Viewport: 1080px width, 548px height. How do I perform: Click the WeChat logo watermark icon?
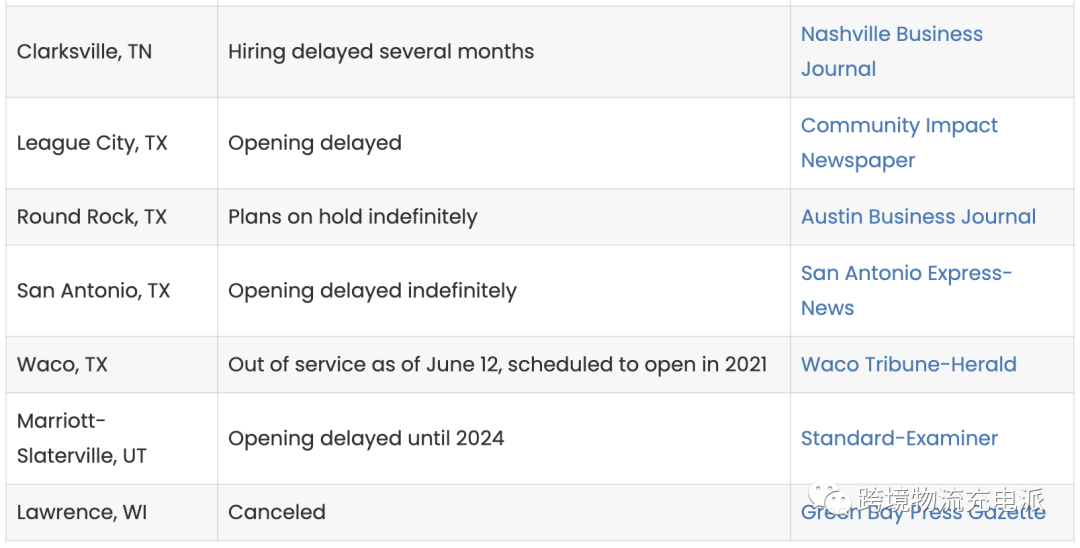click(x=829, y=498)
